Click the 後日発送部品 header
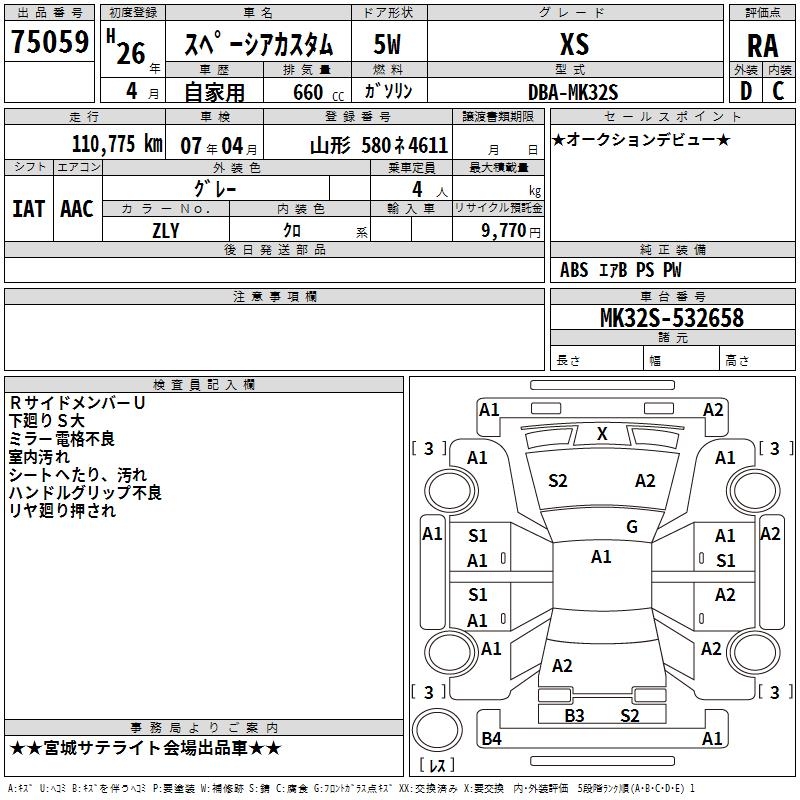 tap(274, 249)
